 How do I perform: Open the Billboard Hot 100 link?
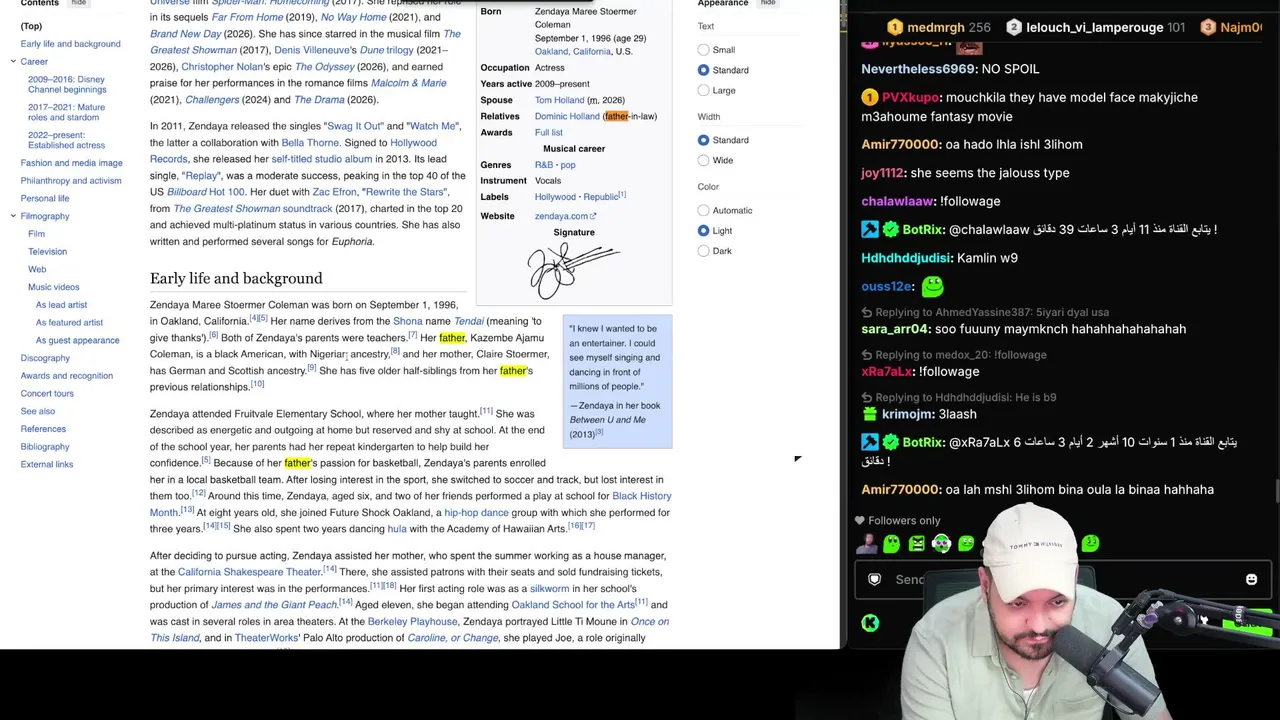[x=205, y=192]
